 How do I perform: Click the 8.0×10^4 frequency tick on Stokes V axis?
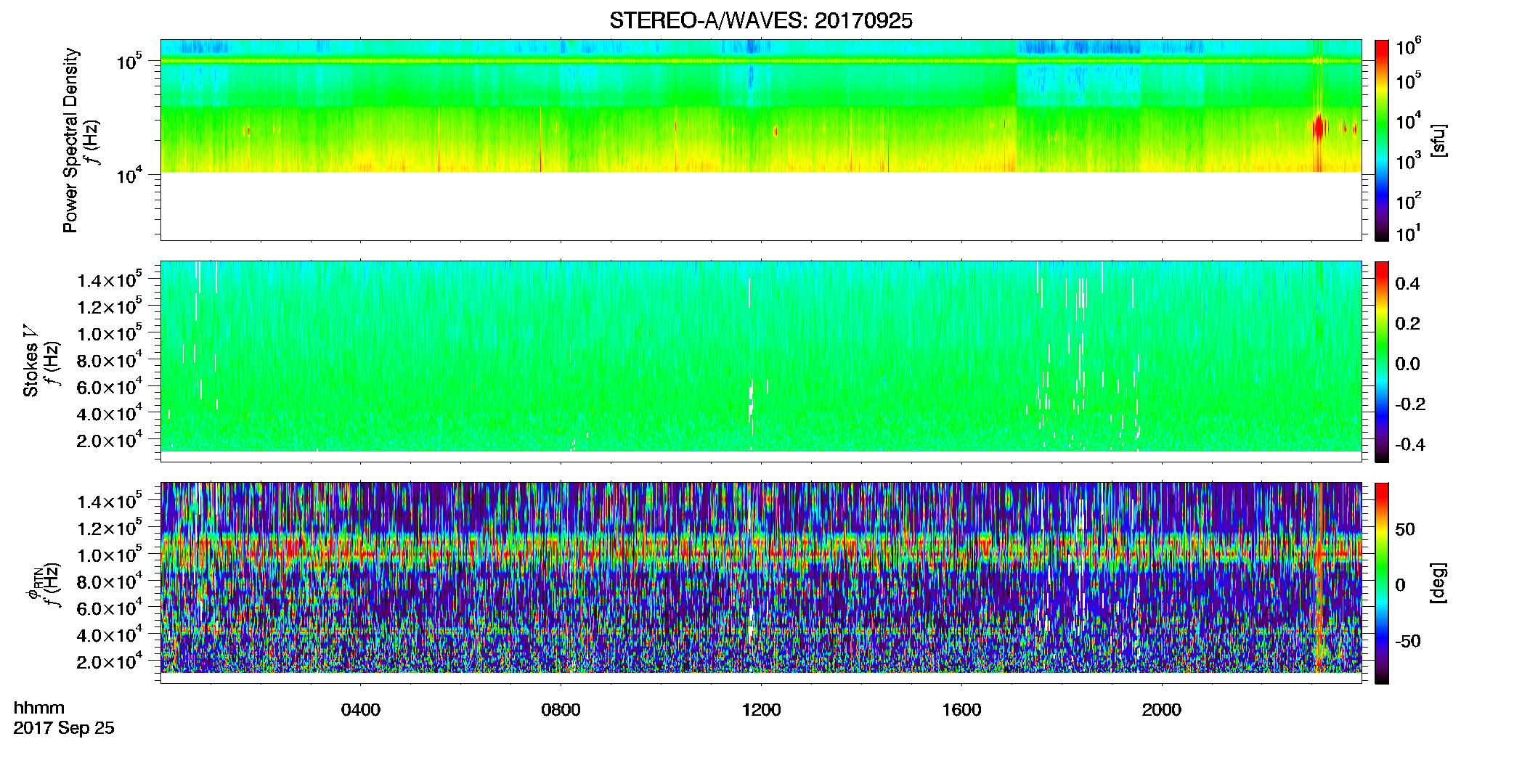[110, 361]
